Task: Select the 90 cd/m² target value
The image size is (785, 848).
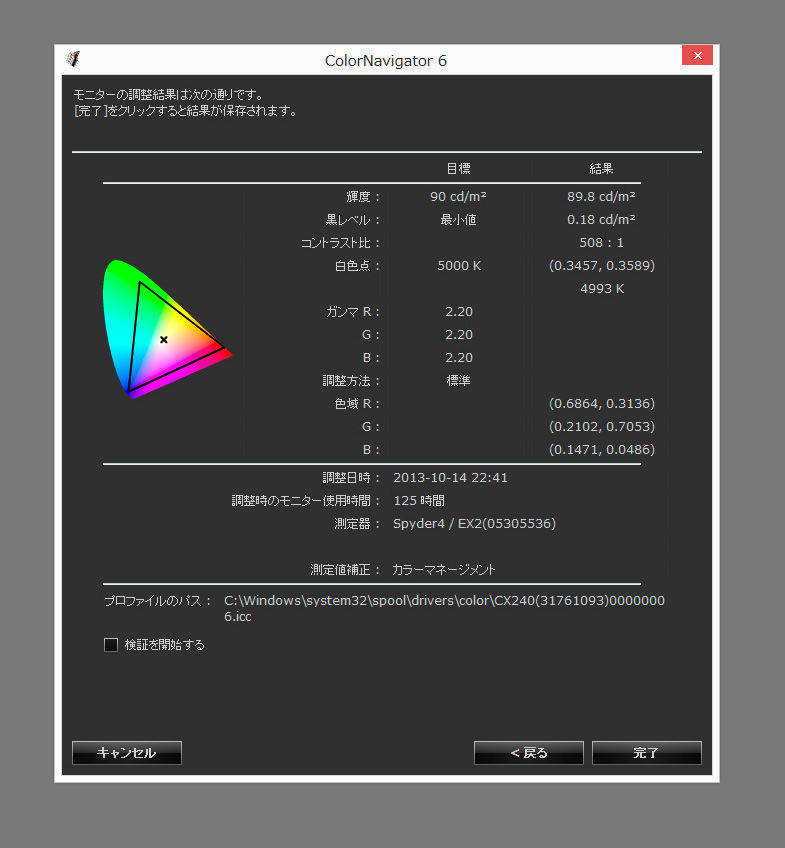Action: (458, 196)
